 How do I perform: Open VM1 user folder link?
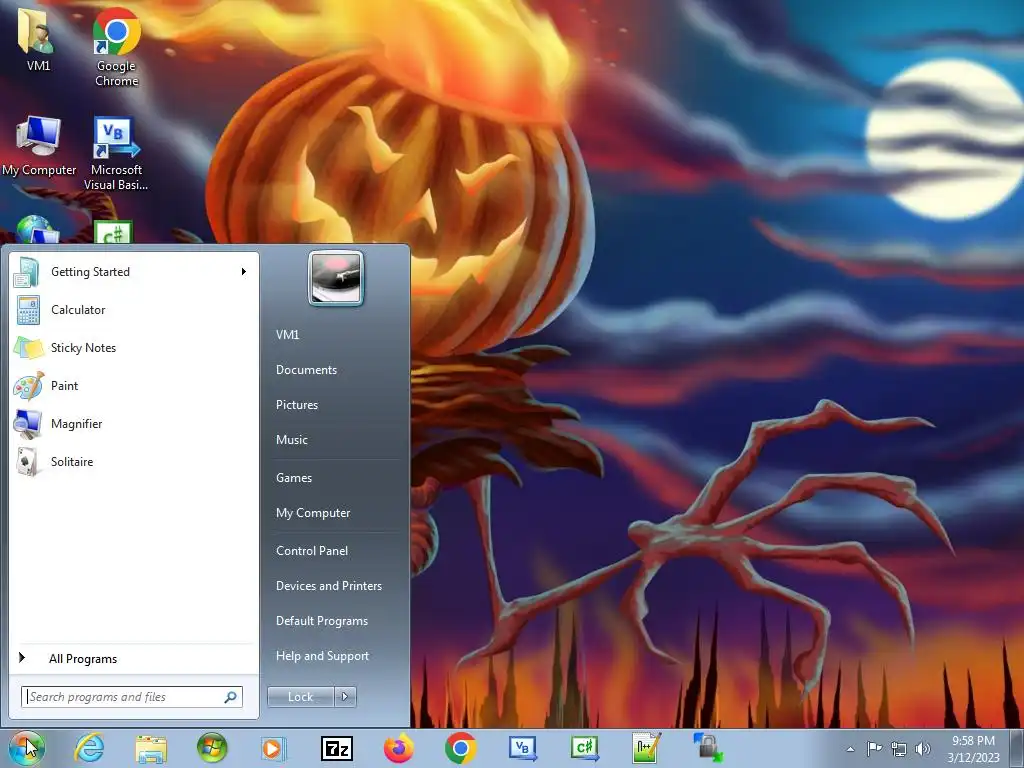pos(287,334)
